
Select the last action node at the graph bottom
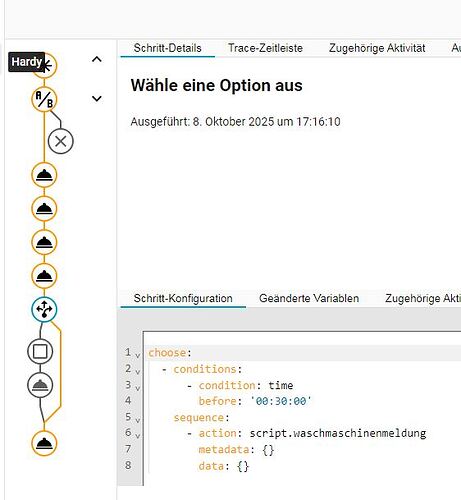[44, 444]
